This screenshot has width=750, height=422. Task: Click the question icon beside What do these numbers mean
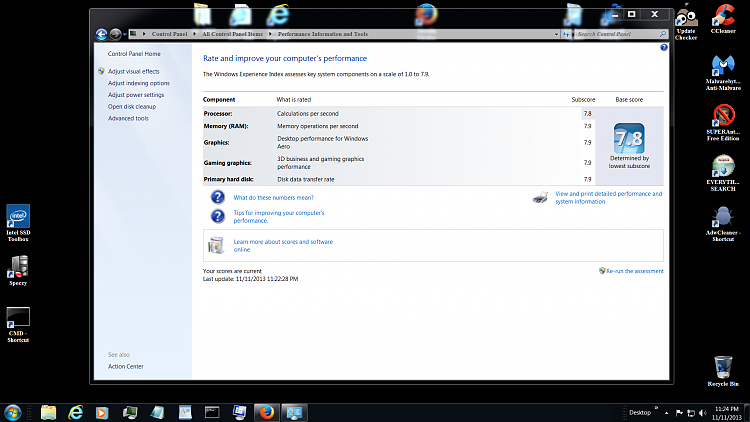(218, 197)
